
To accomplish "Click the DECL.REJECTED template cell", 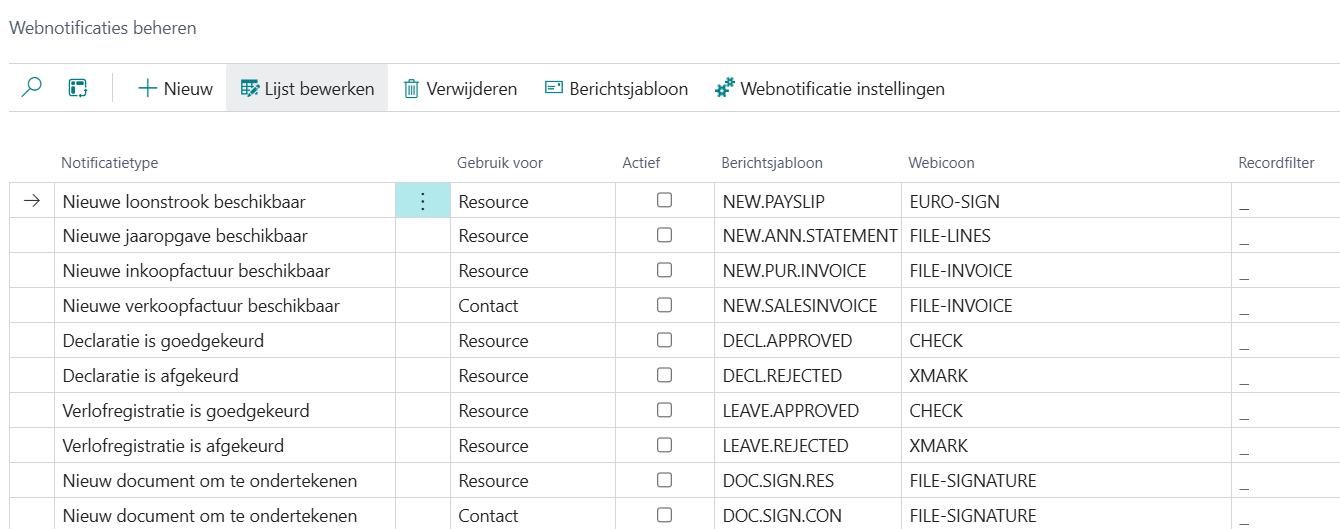I will 782,376.
